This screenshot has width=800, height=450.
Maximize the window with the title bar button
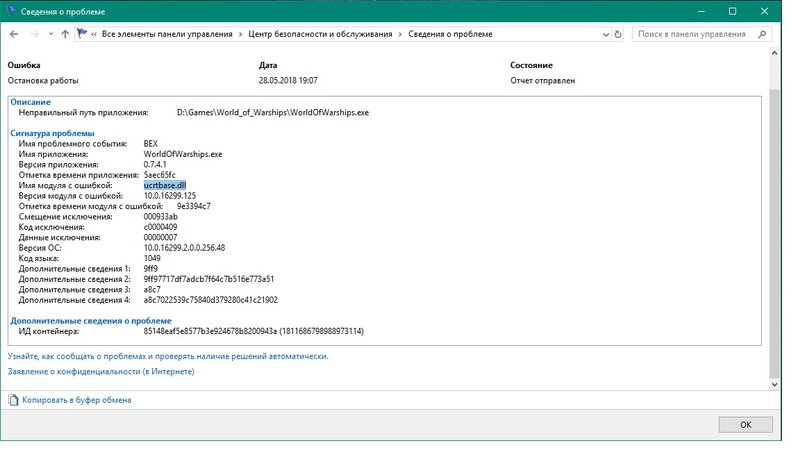click(x=732, y=11)
